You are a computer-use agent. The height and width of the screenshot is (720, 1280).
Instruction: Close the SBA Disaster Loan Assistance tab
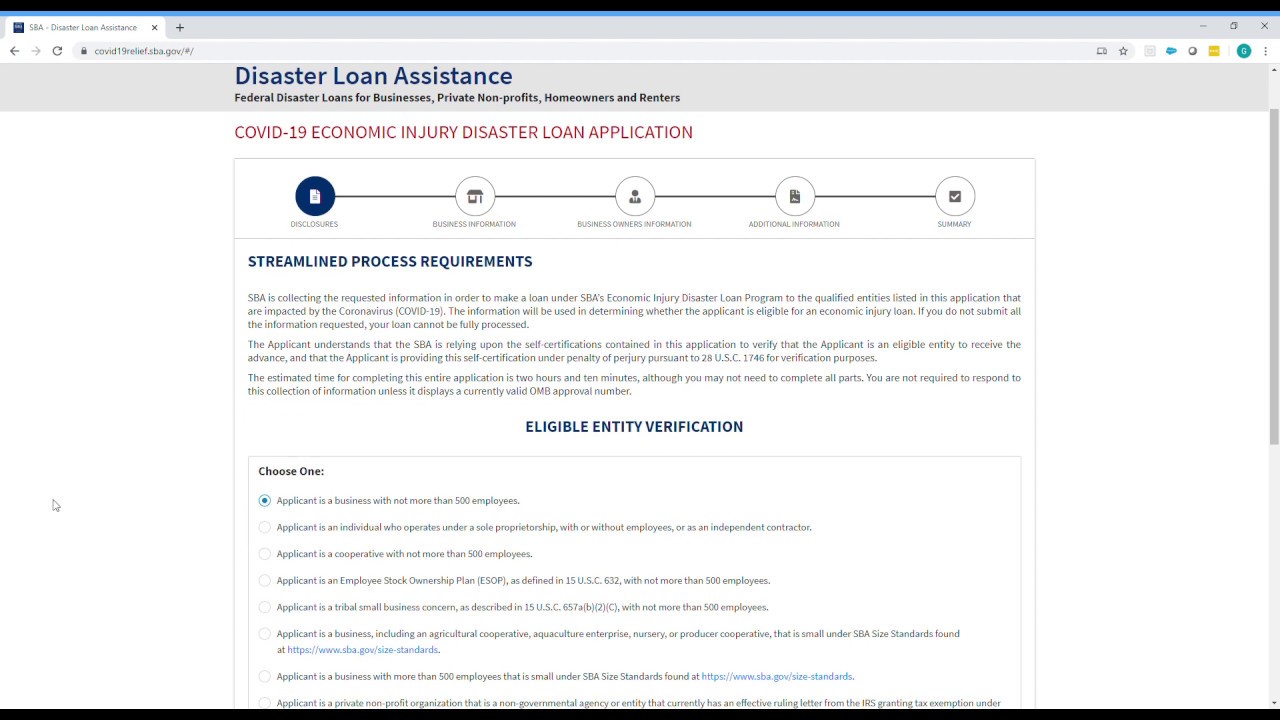point(154,28)
